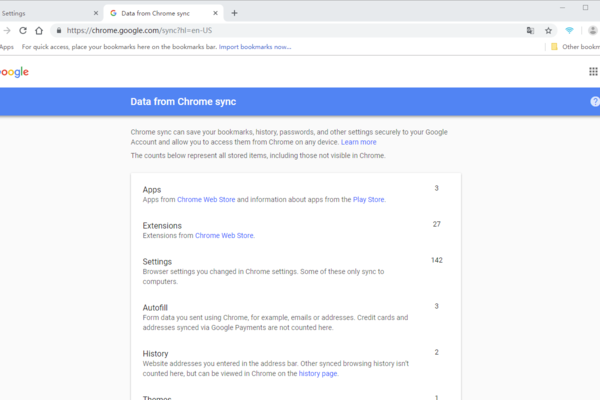
Task: Reload the page with the refresh icon
Action: 23,31
